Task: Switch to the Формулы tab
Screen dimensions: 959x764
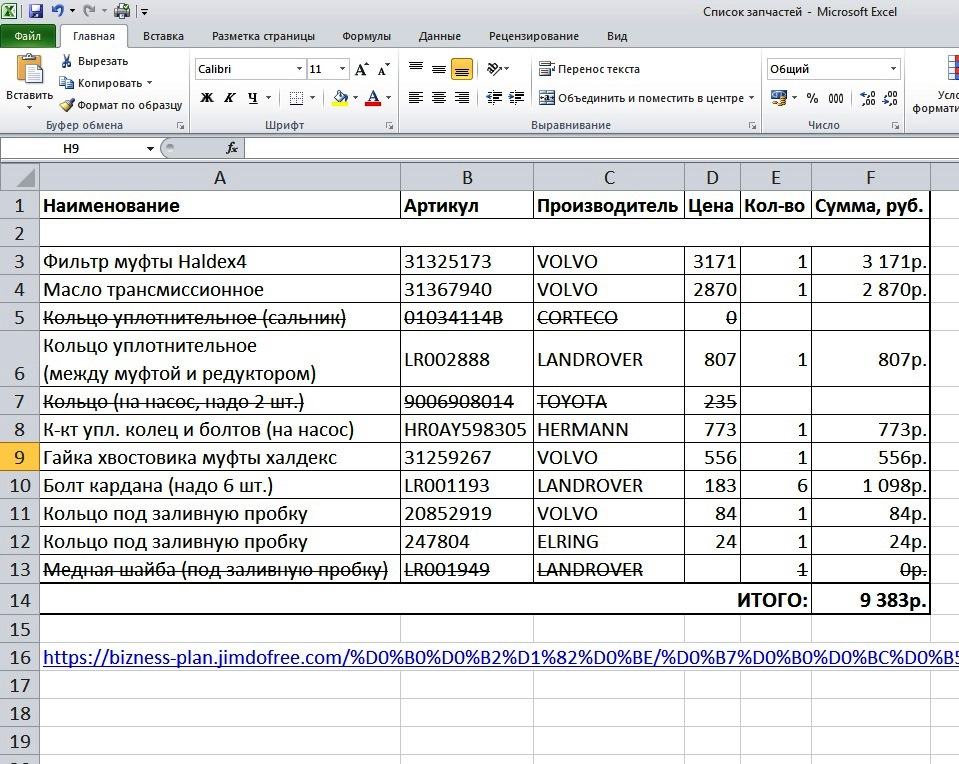Action: (366, 36)
